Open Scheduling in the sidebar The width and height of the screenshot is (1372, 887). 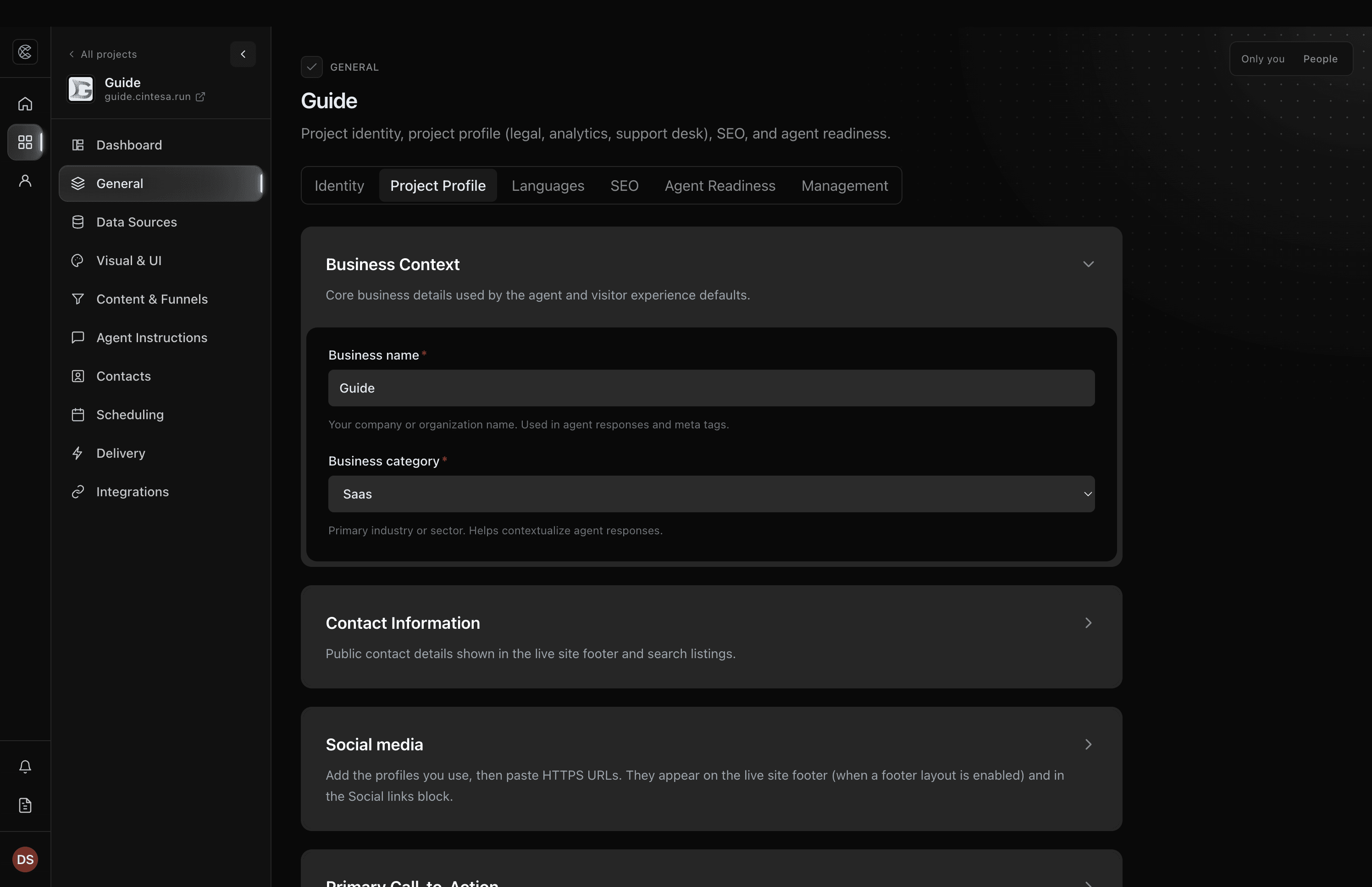[161, 415]
